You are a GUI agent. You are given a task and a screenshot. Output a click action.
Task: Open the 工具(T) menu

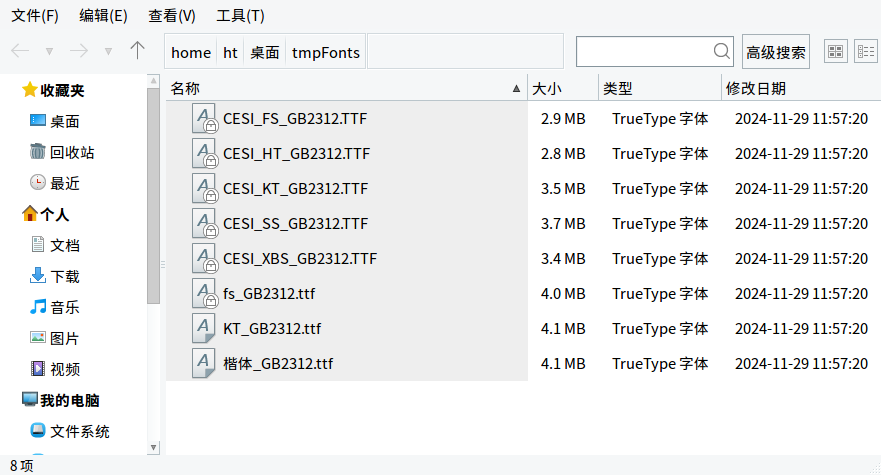(240, 16)
